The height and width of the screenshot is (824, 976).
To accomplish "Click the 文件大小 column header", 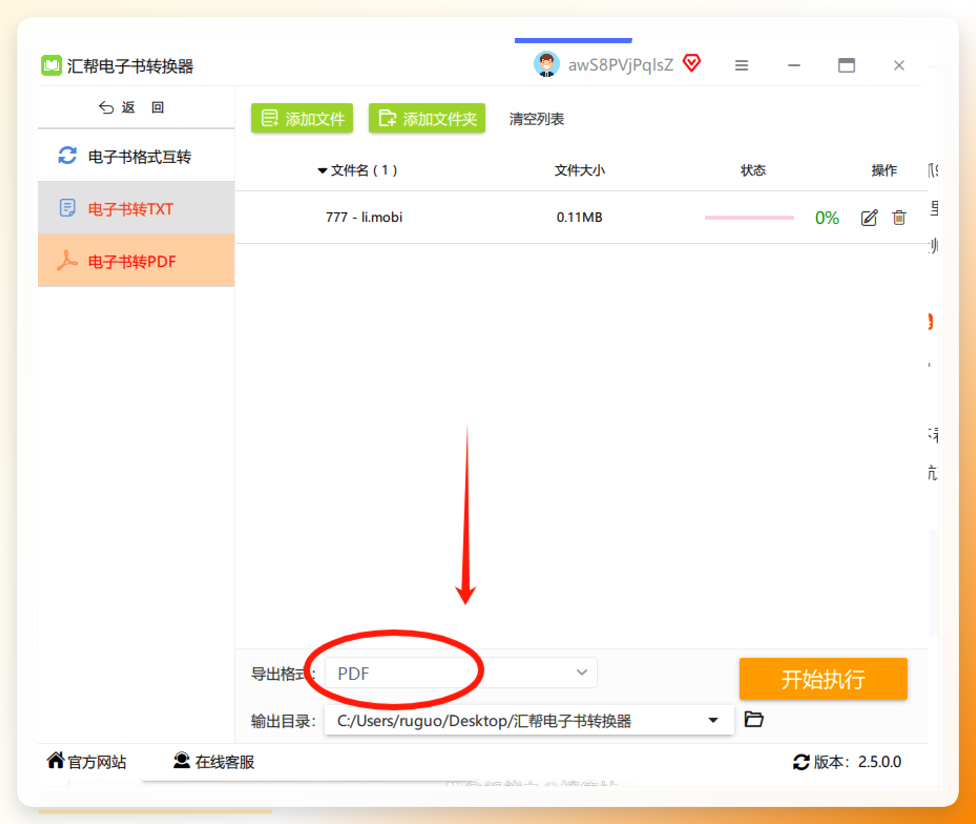I will 580,171.
